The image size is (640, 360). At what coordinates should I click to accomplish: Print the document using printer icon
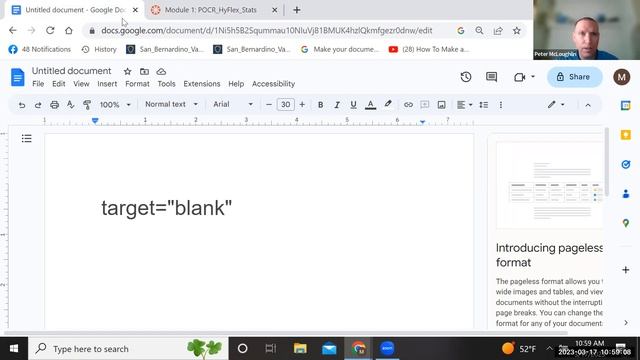point(54,105)
